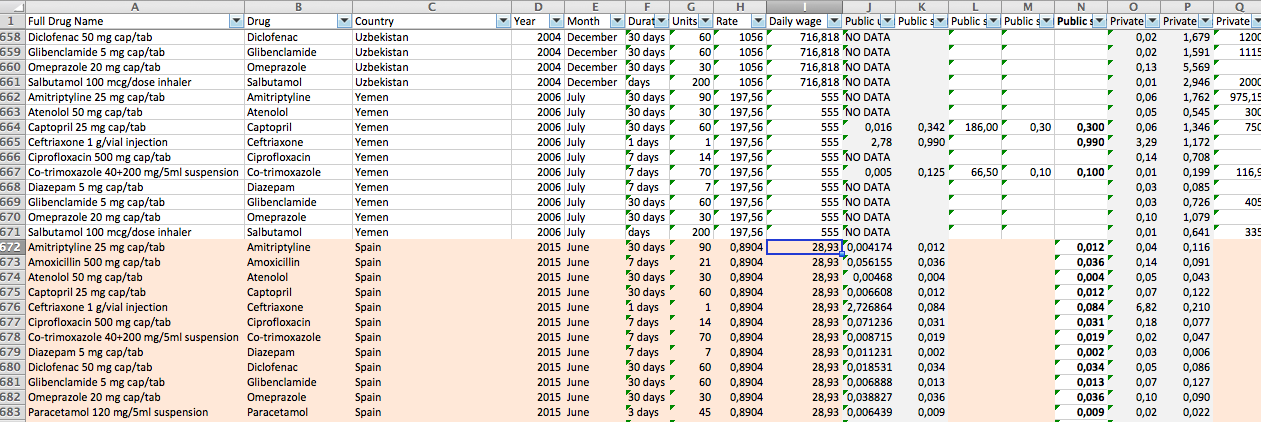Open the Duration filter dropdown in column F

[x=662, y=21]
